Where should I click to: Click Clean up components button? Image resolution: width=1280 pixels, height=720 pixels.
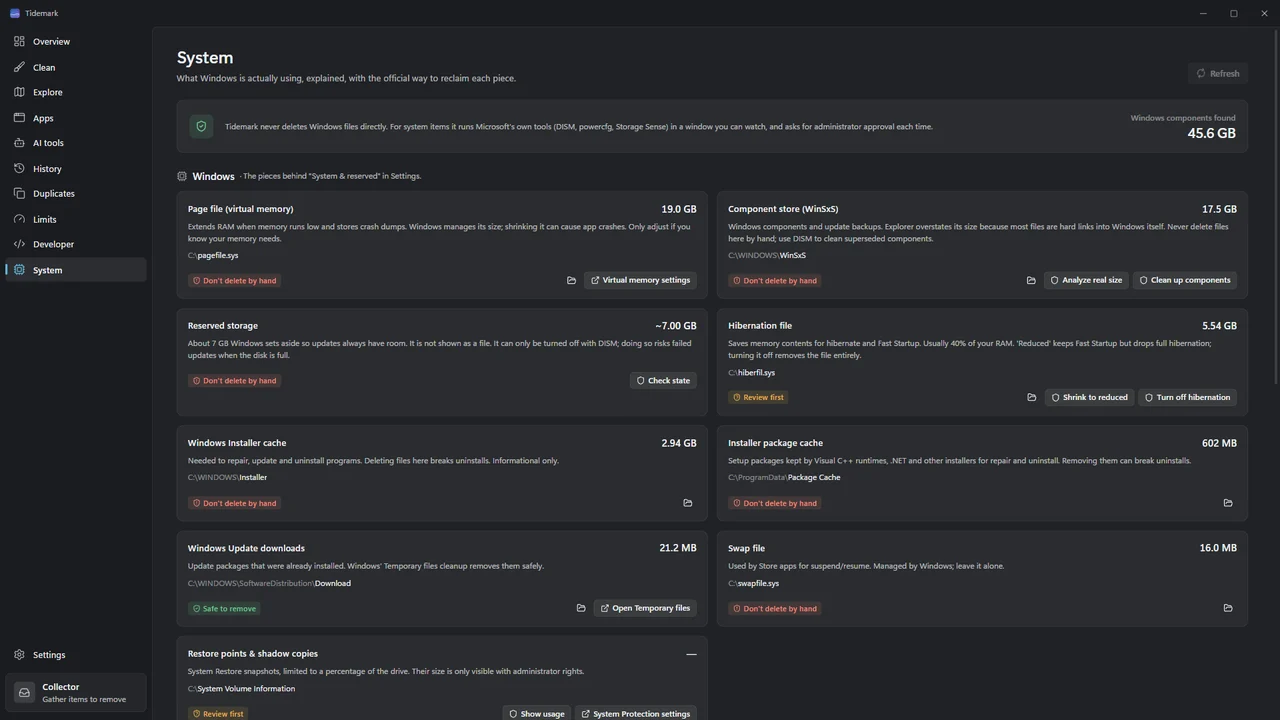tap(1185, 280)
